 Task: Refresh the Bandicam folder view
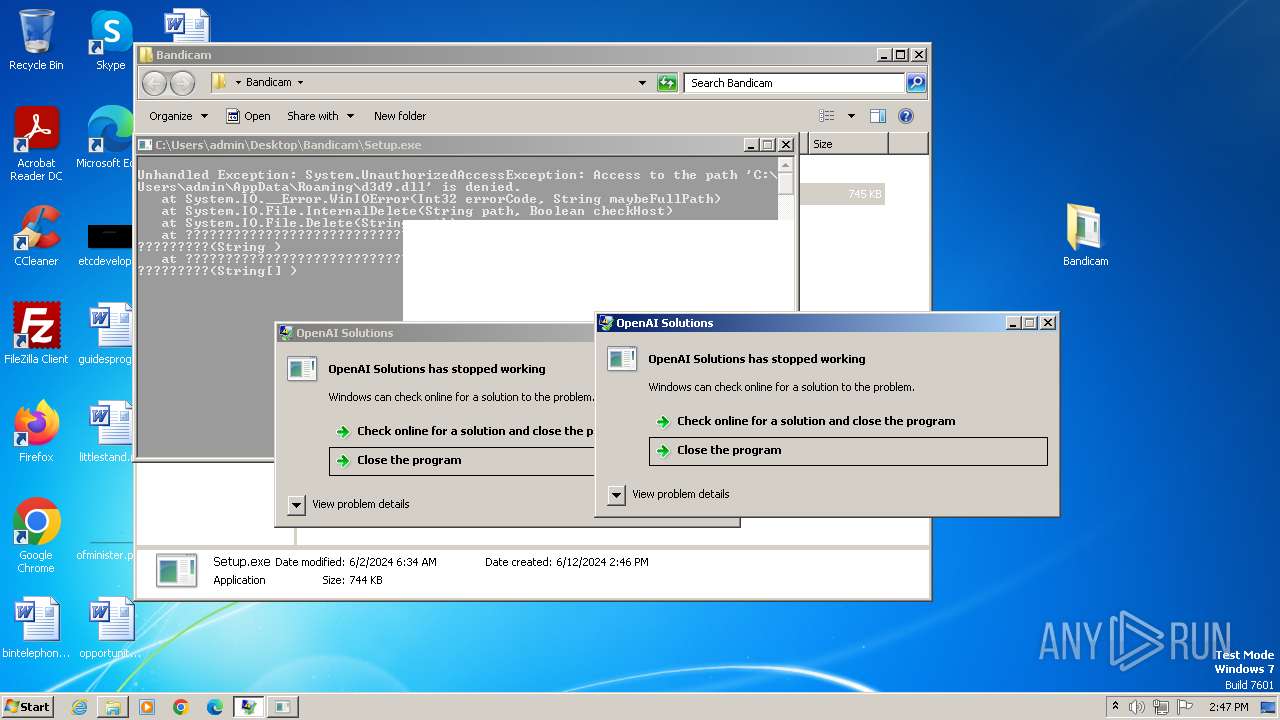667,83
